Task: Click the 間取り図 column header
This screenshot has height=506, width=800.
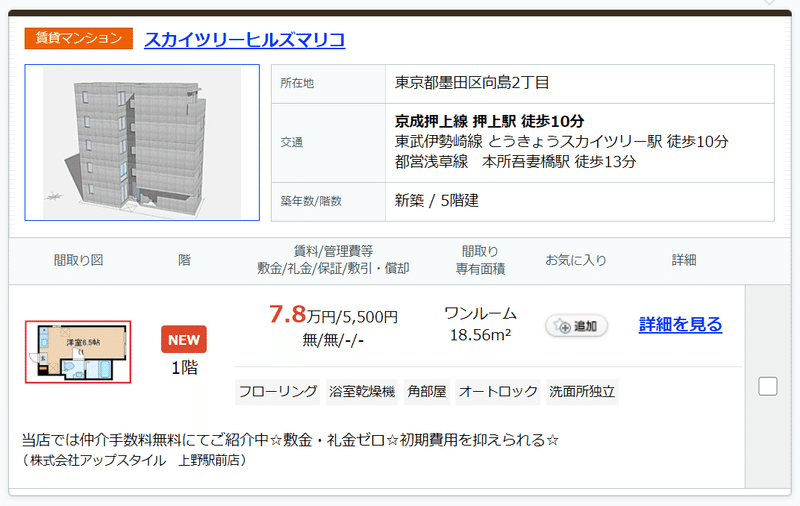Action: [x=79, y=260]
